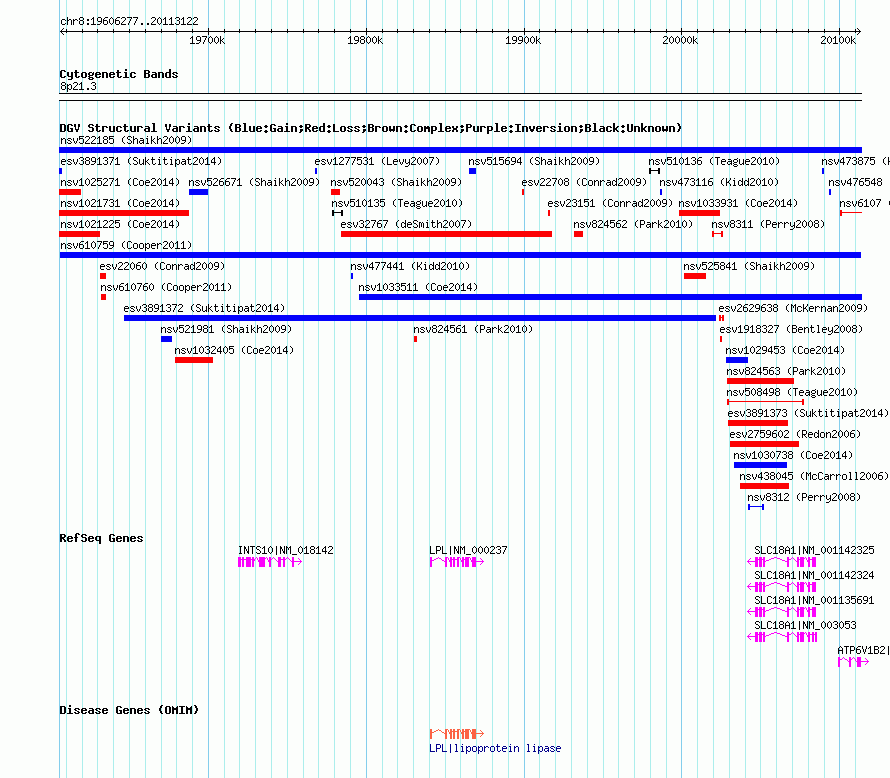Click the nsv522185 (Shaikh2009) variant label
Image resolution: width=890 pixels, height=778 pixels.
click(126, 140)
